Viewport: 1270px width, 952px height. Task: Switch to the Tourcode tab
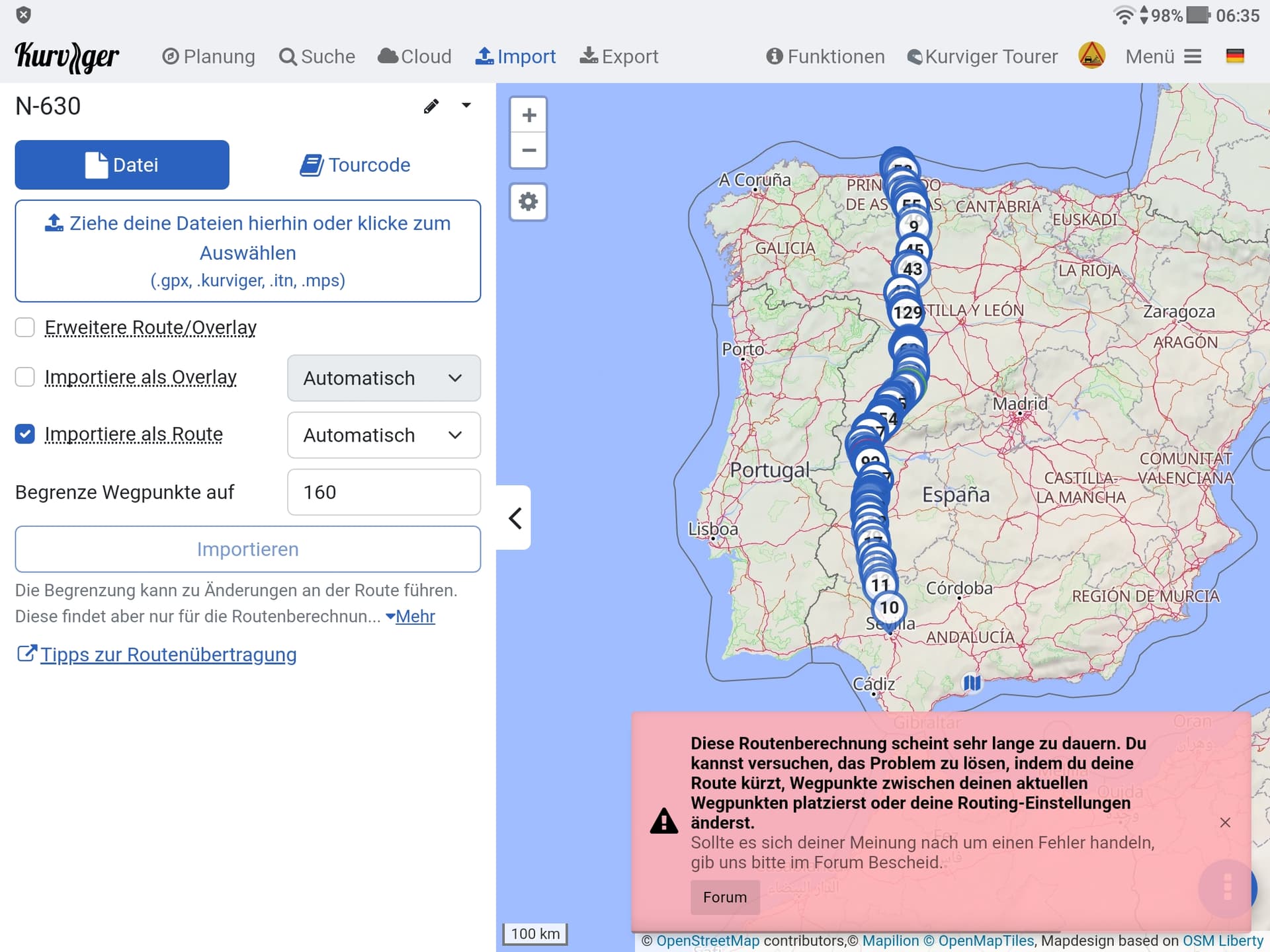[355, 165]
